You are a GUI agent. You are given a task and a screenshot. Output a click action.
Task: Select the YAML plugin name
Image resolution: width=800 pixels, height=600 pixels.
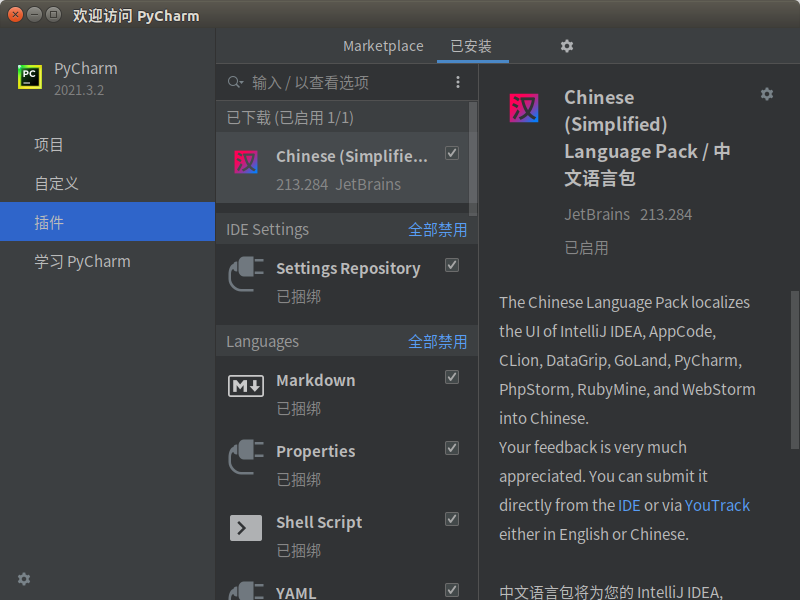click(x=296, y=593)
